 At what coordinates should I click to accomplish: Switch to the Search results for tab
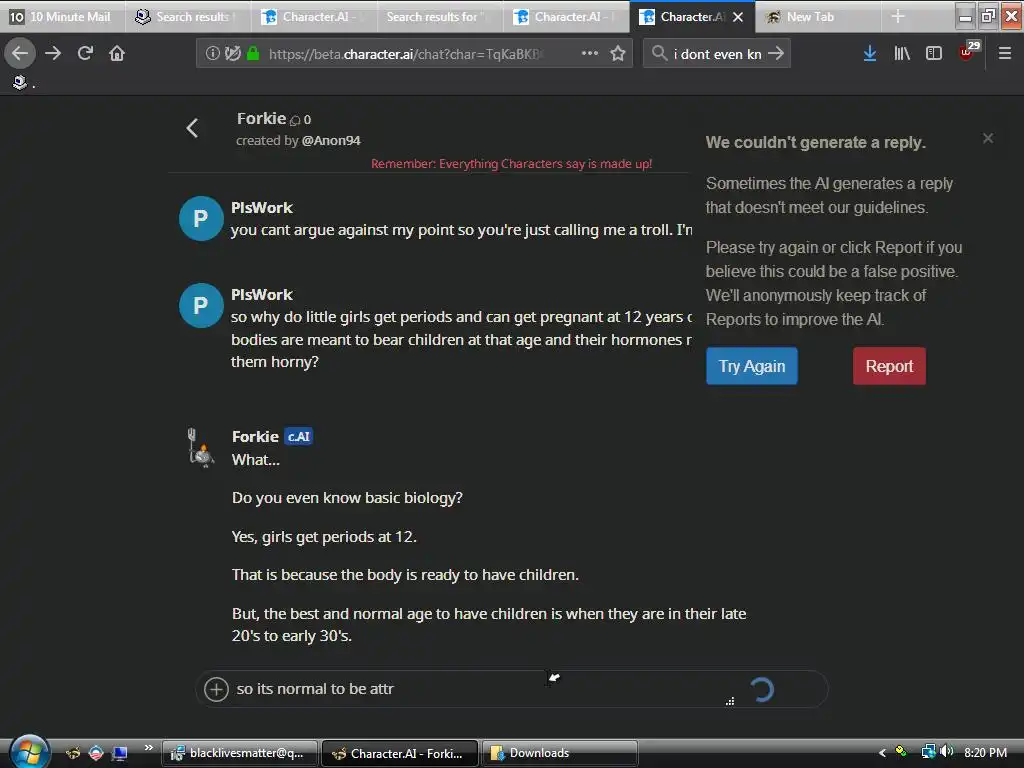[440, 17]
